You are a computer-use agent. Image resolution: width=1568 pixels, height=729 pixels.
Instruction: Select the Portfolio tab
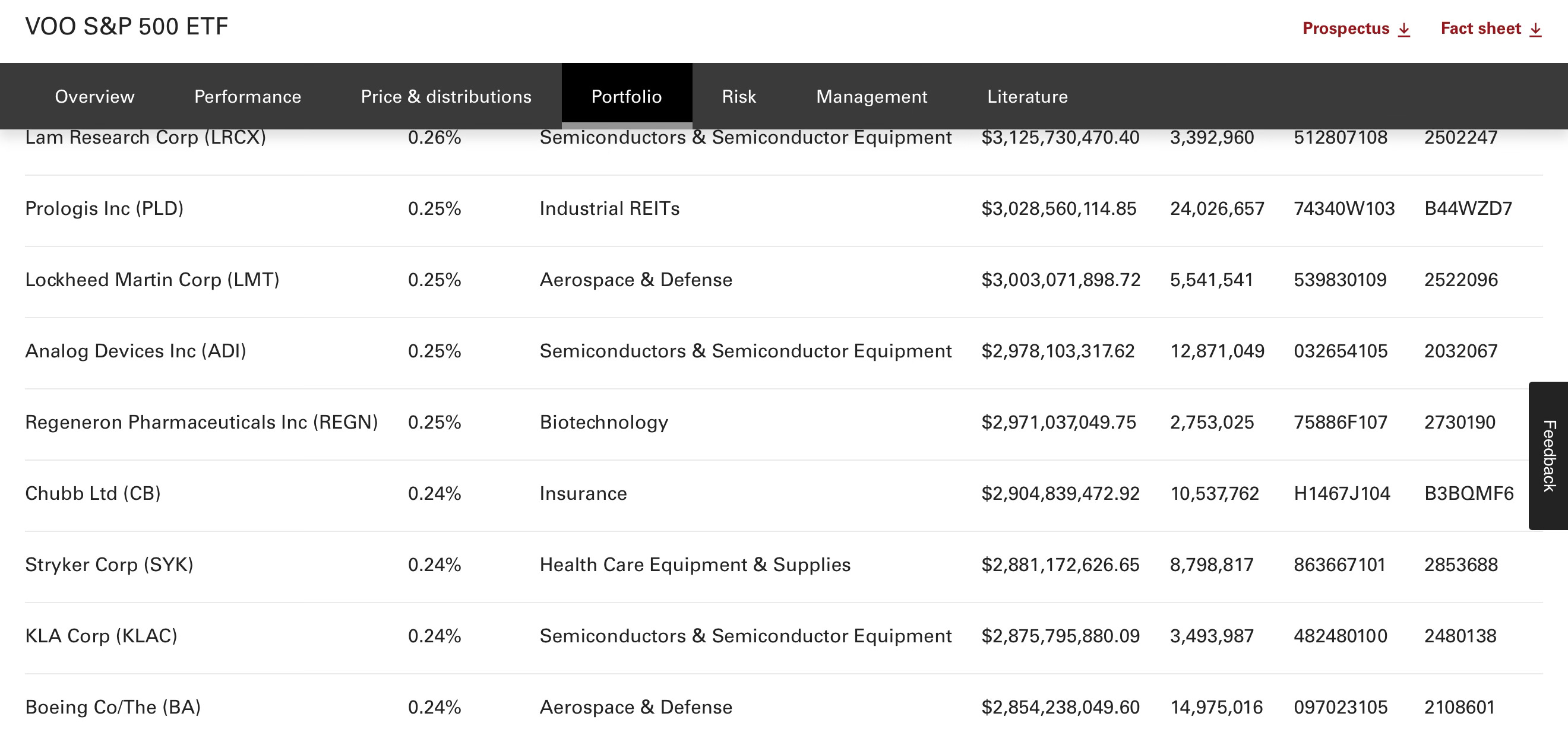pos(627,96)
